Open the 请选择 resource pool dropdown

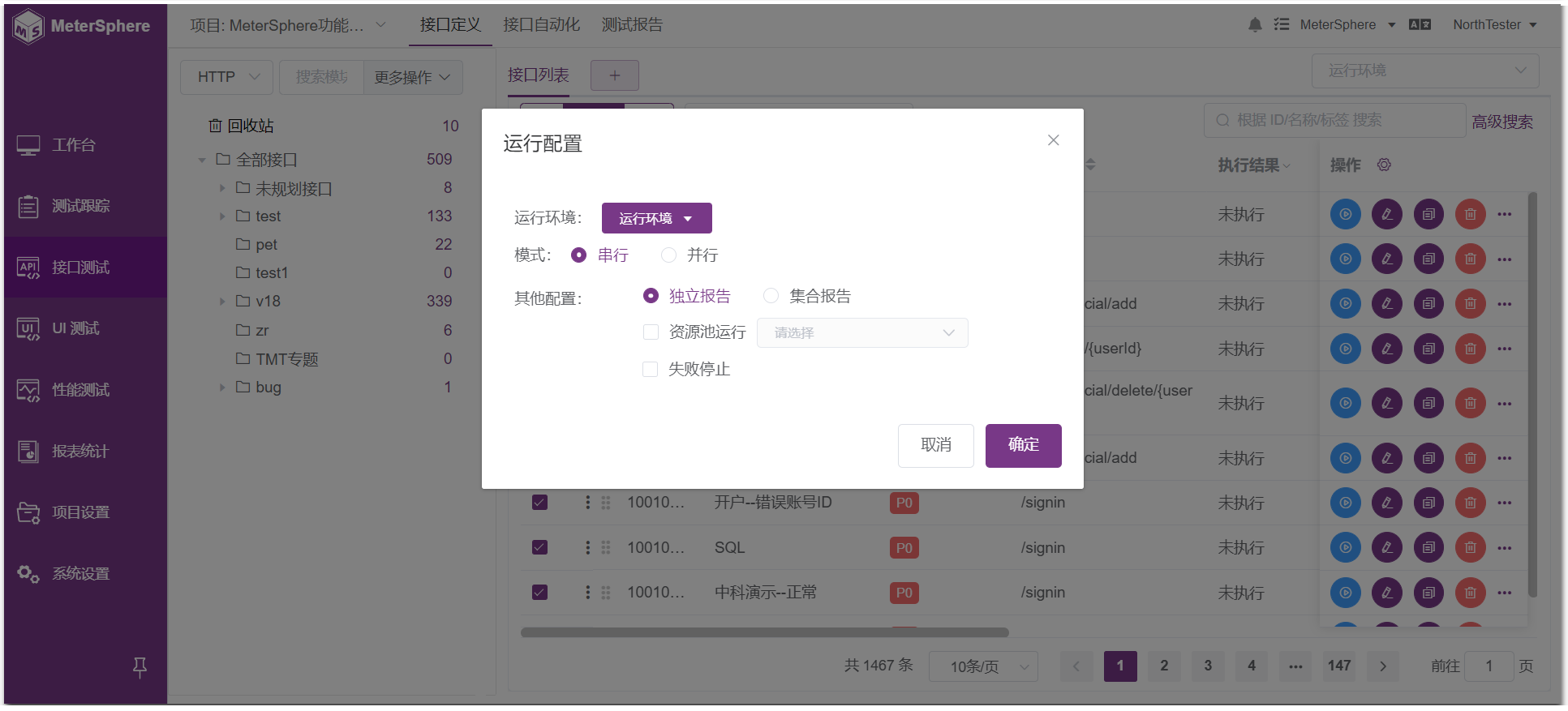pyautogui.click(x=862, y=332)
